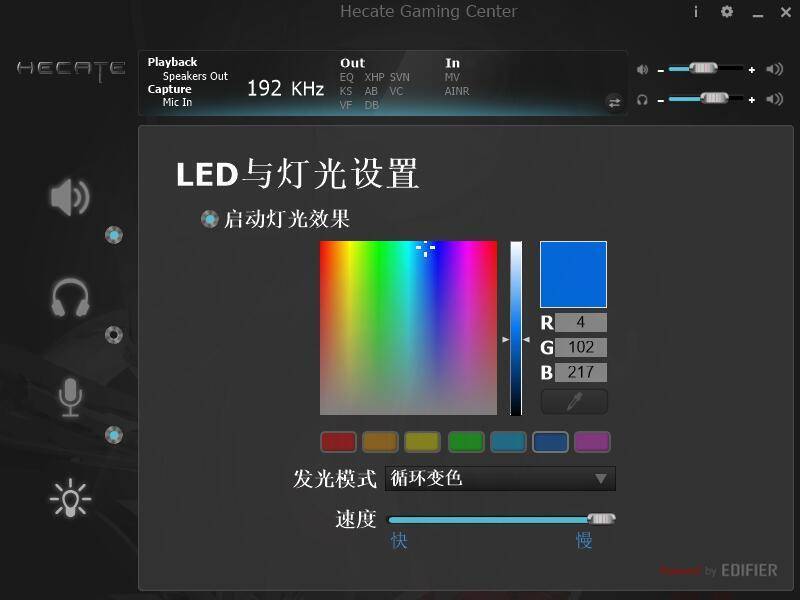Toggle the microphone input jack indicator

point(114,435)
